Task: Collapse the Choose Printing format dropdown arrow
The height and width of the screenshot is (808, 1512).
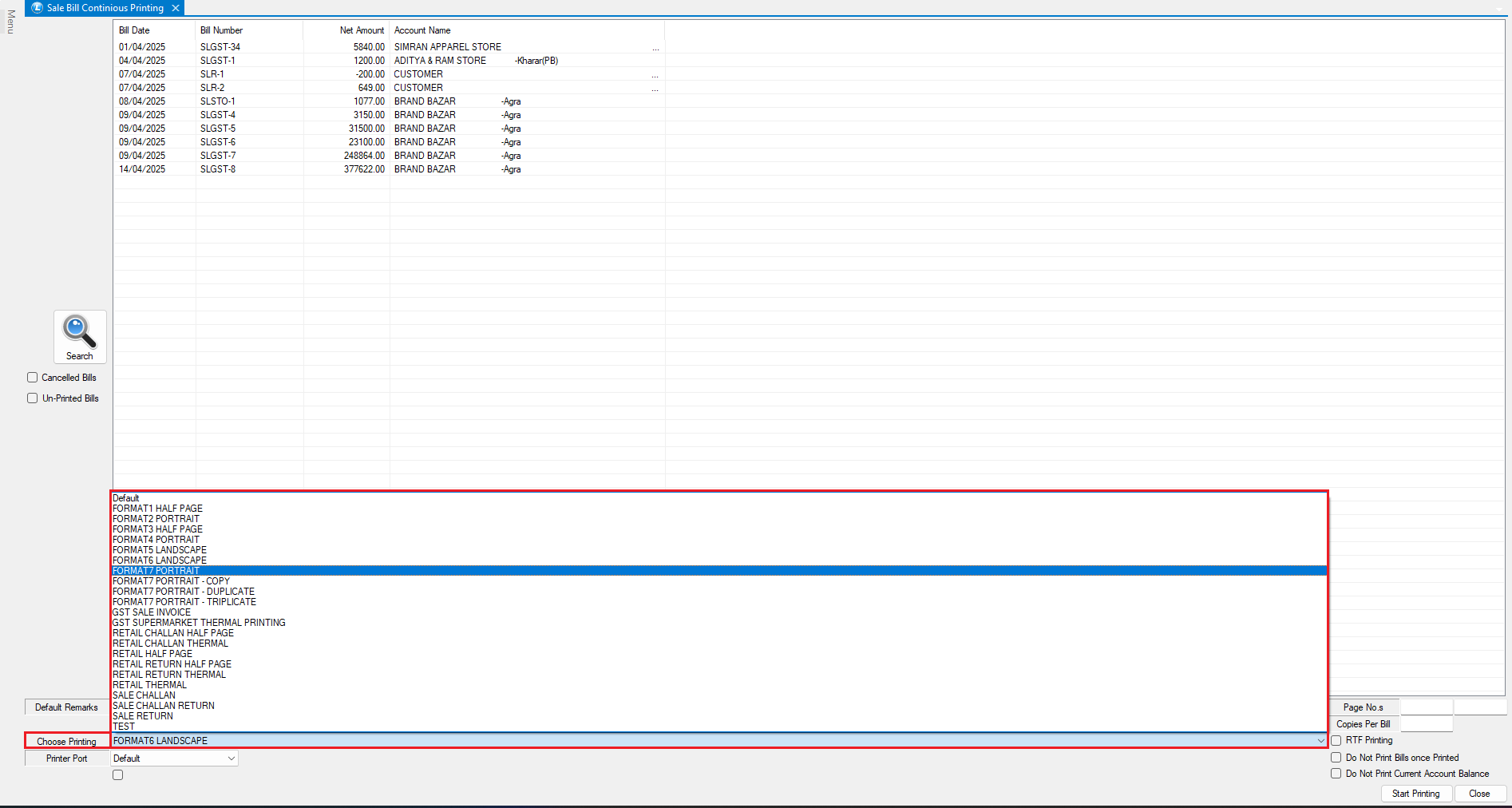Action: pyautogui.click(x=1320, y=741)
